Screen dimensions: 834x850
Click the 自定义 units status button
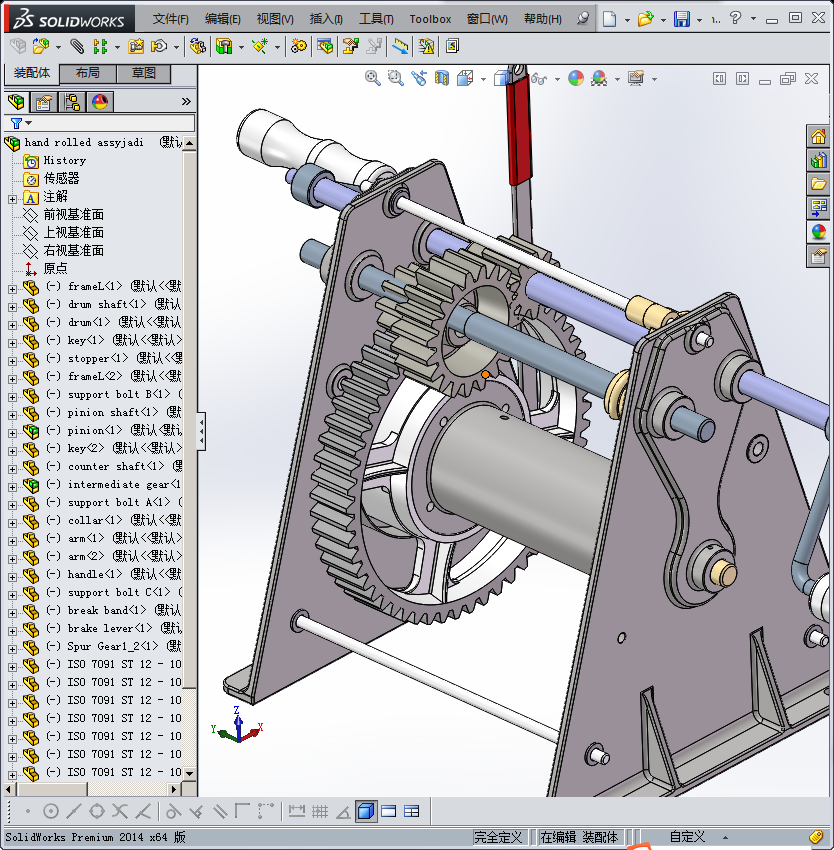[687, 837]
